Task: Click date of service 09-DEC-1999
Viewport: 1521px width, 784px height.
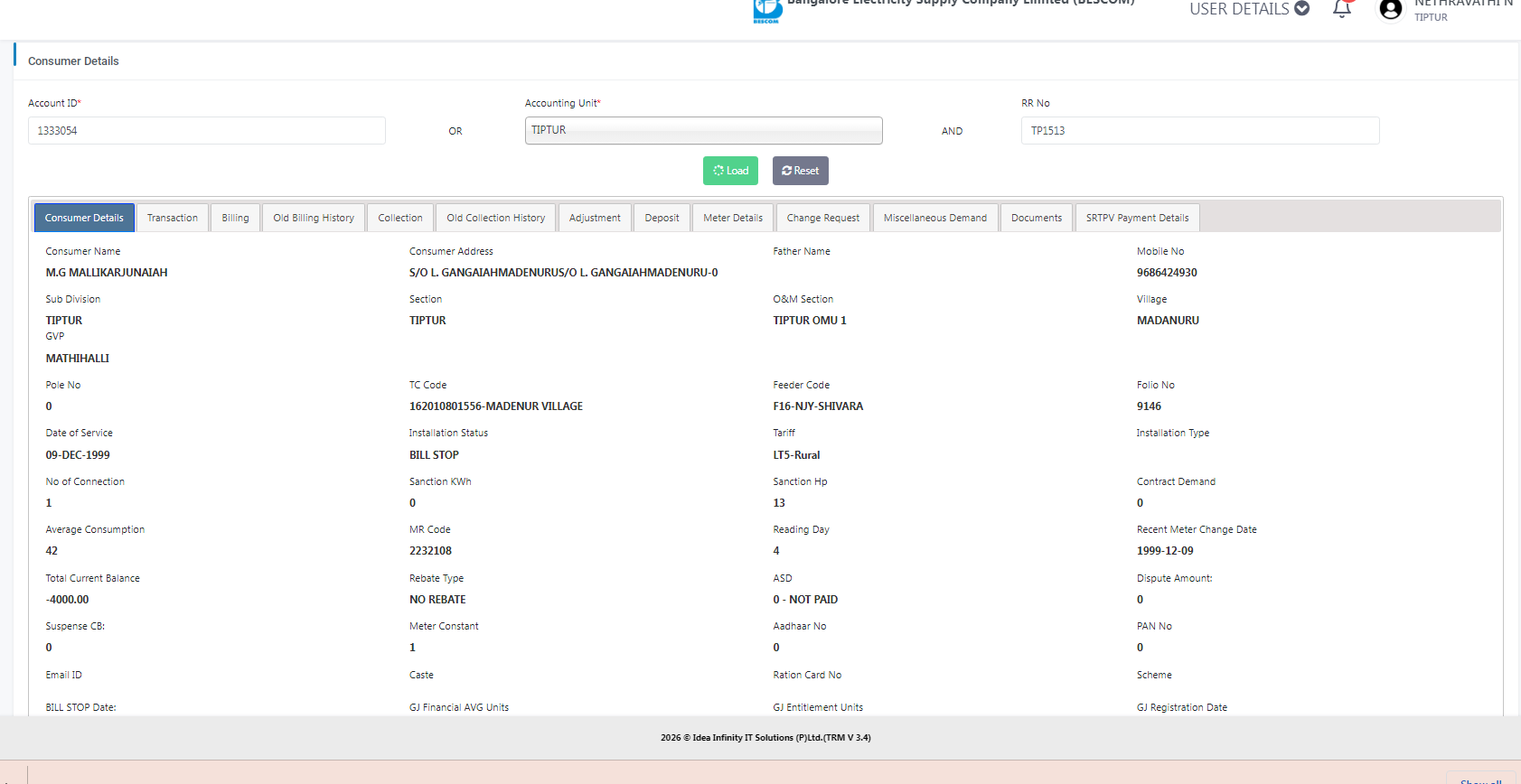Action: pyautogui.click(x=78, y=455)
